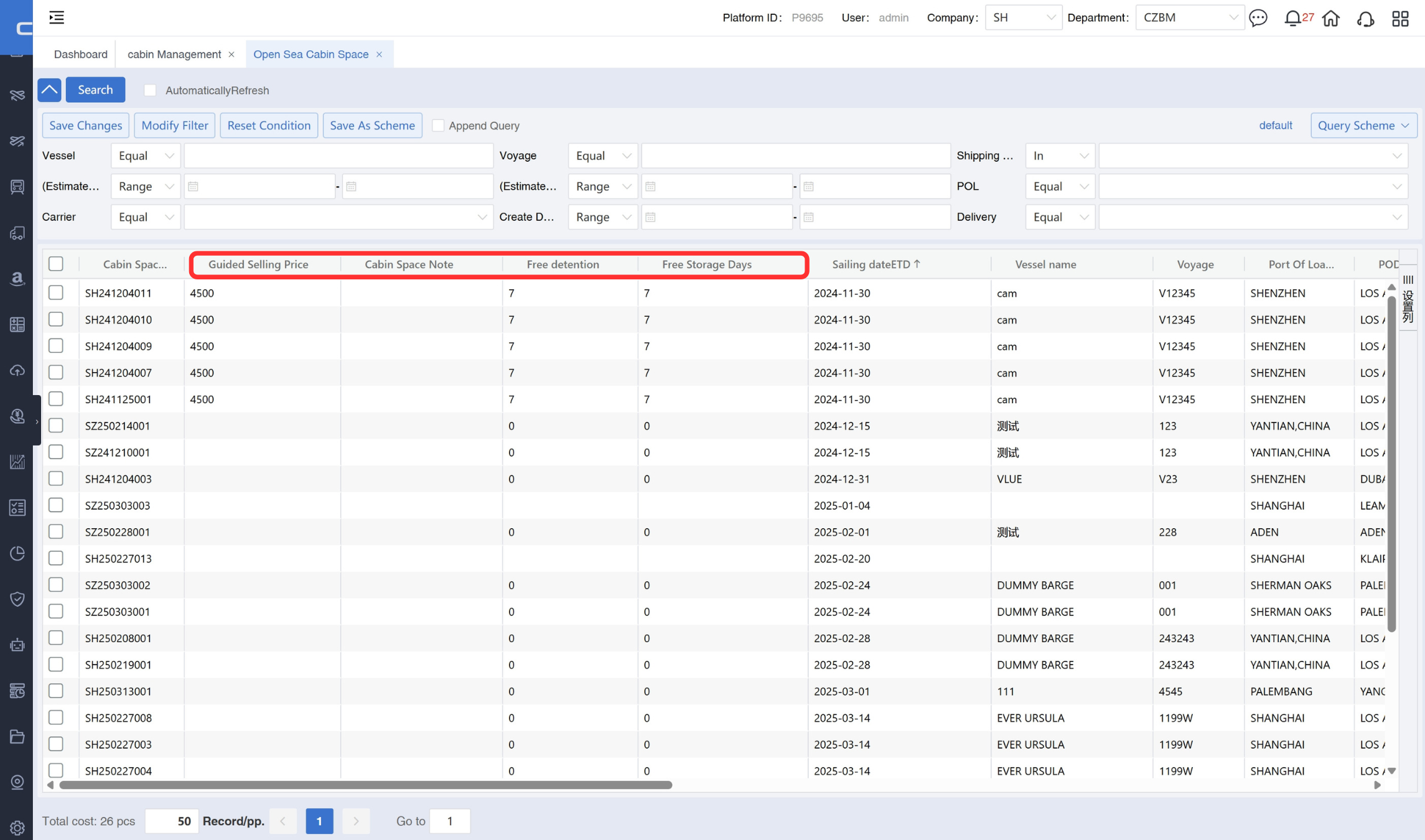Click Guided Selling Price column header

[258, 264]
